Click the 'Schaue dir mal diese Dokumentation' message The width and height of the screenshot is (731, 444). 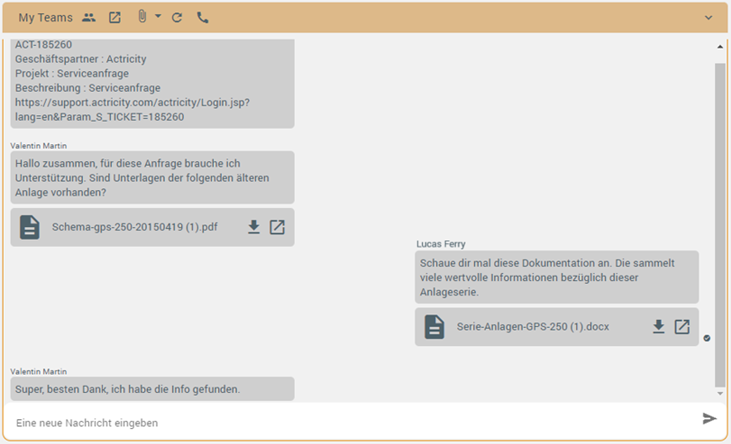click(x=557, y=278)
